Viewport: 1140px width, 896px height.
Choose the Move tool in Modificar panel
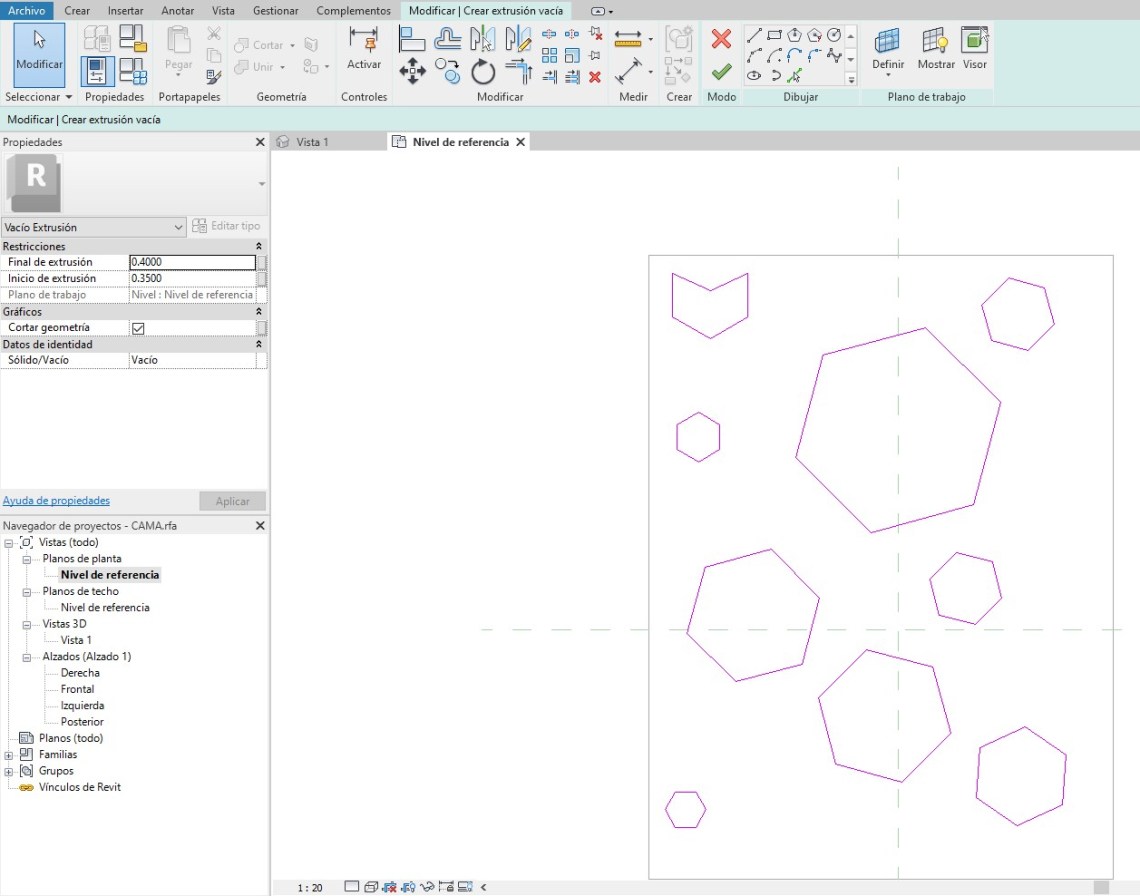[412, 70]
